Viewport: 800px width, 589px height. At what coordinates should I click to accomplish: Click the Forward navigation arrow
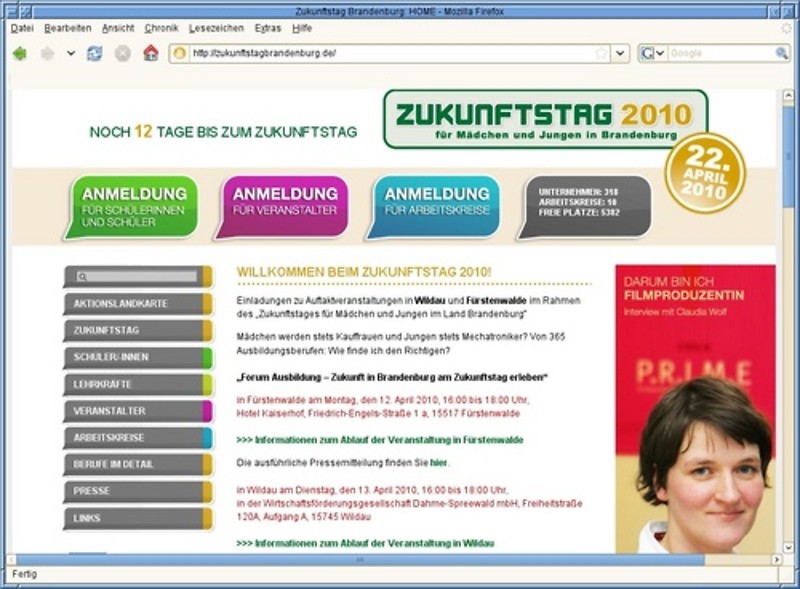(x=47, y=54)
